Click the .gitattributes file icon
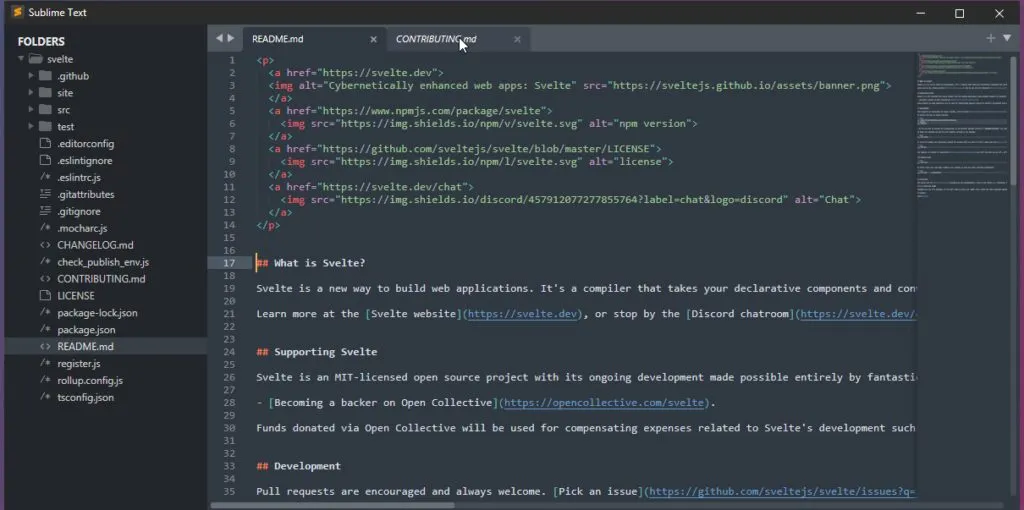 coord(45,194)
